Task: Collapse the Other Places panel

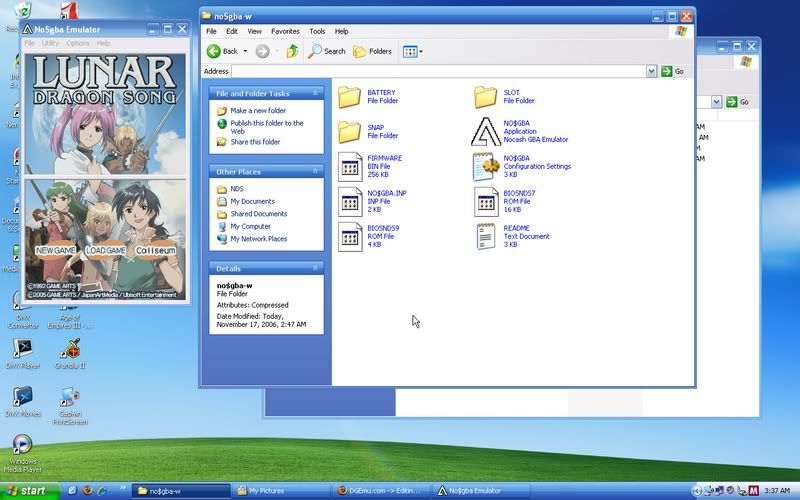Action: (316, 172)
